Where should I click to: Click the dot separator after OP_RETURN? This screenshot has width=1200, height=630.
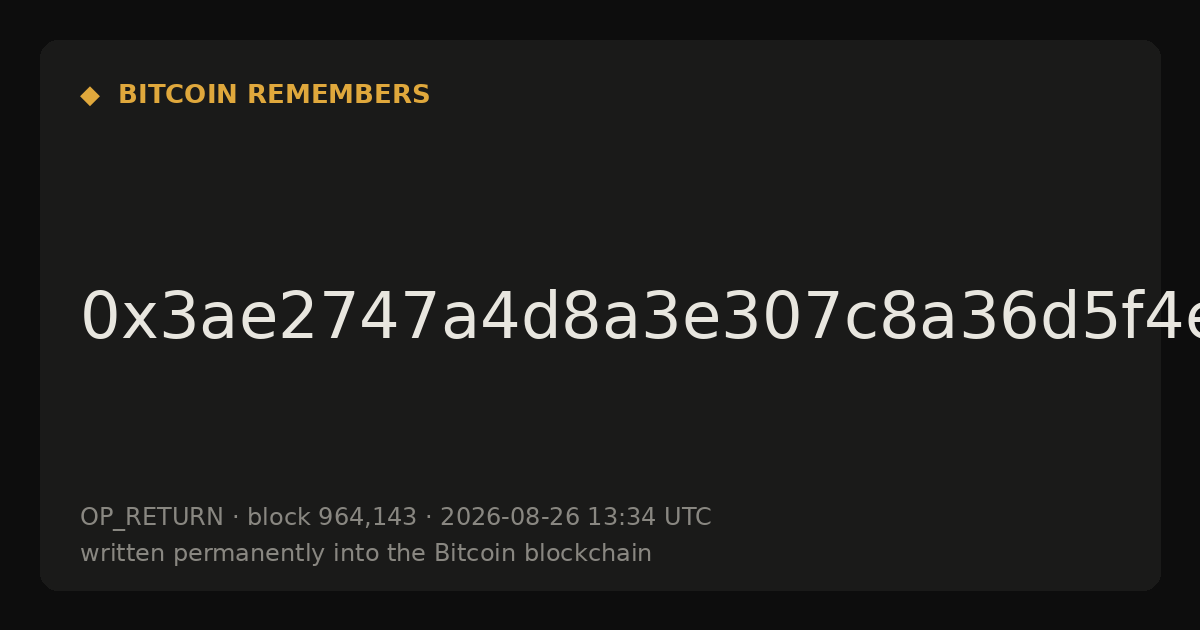click(236, 518)
